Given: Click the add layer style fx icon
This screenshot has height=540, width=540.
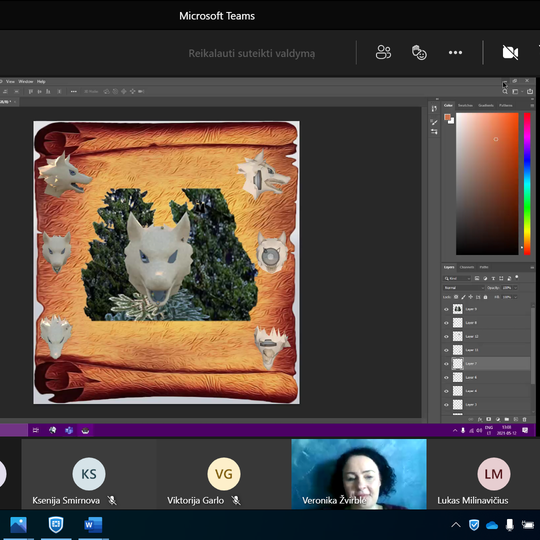Looking at the screenshot, I should (x=480, y=419).
